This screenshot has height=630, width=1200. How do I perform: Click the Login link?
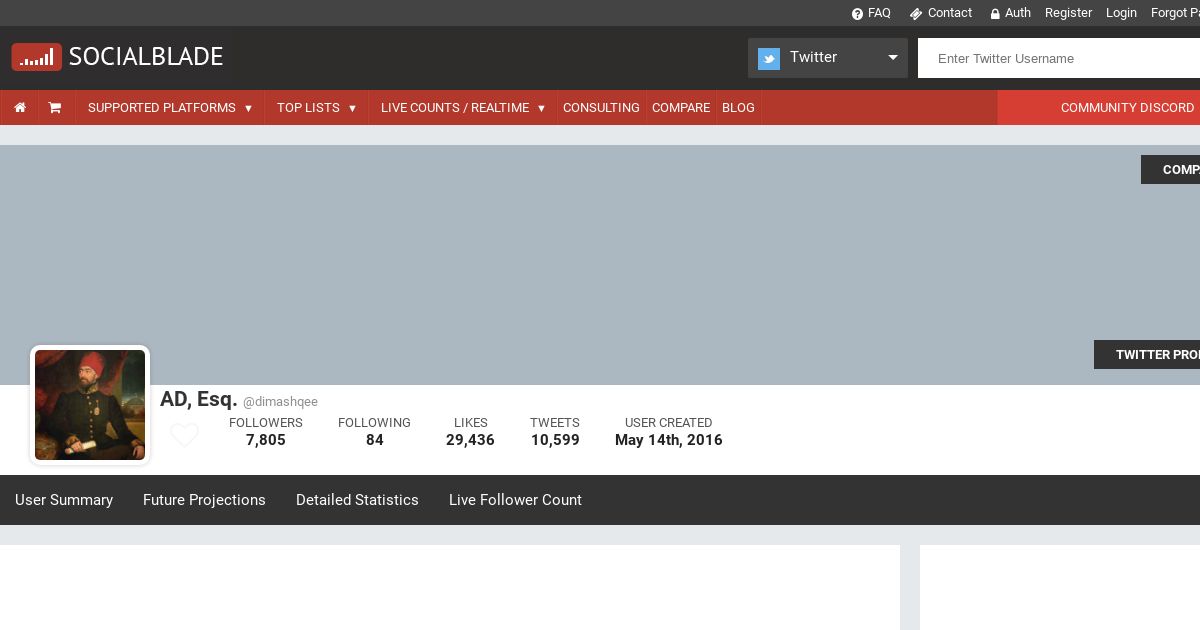point(1121,13)
